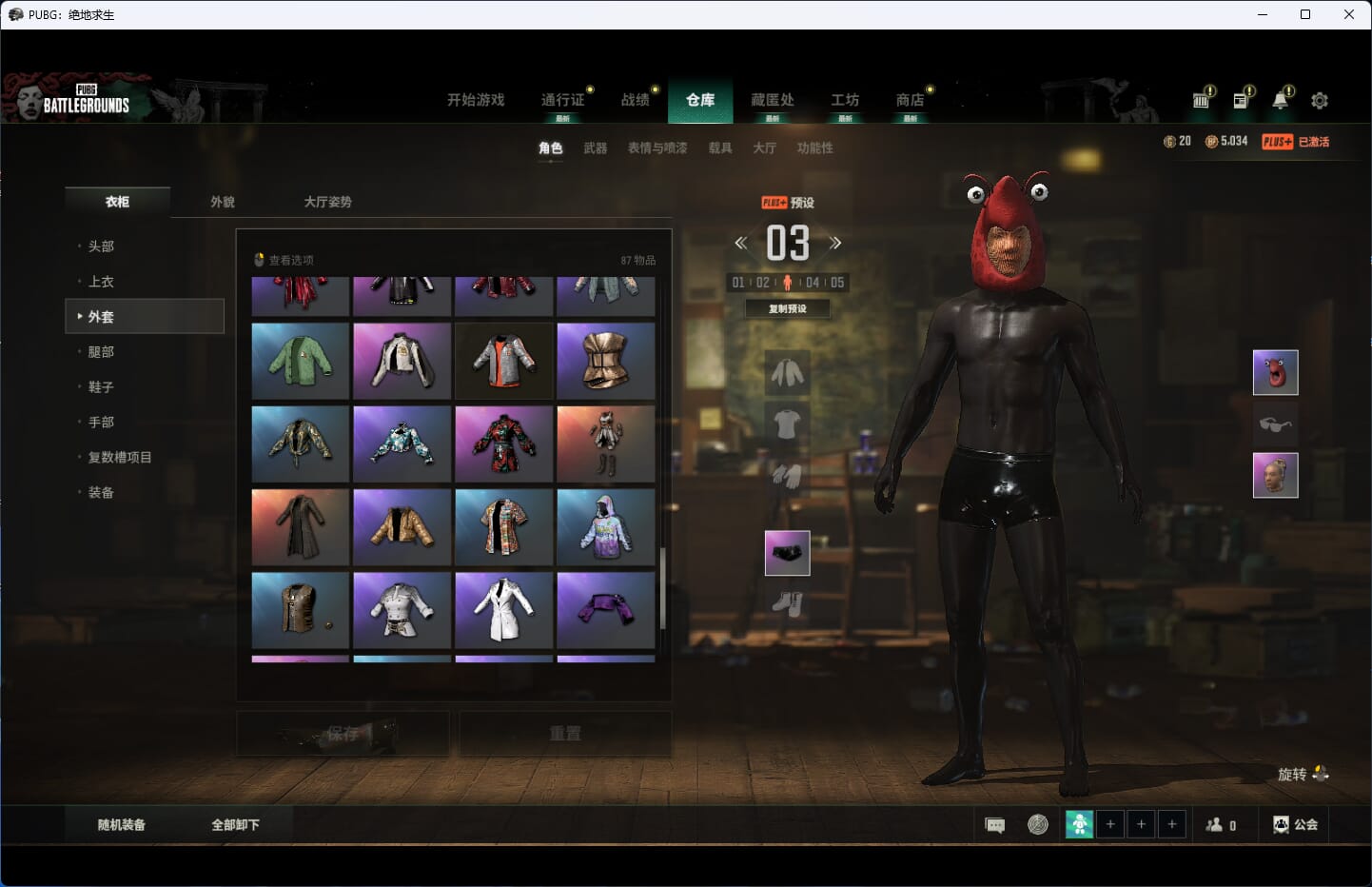The width and height of the screenshot is (1372, 887).
Task: Select the 仓库 inventory tab
Action: [700, 100]
